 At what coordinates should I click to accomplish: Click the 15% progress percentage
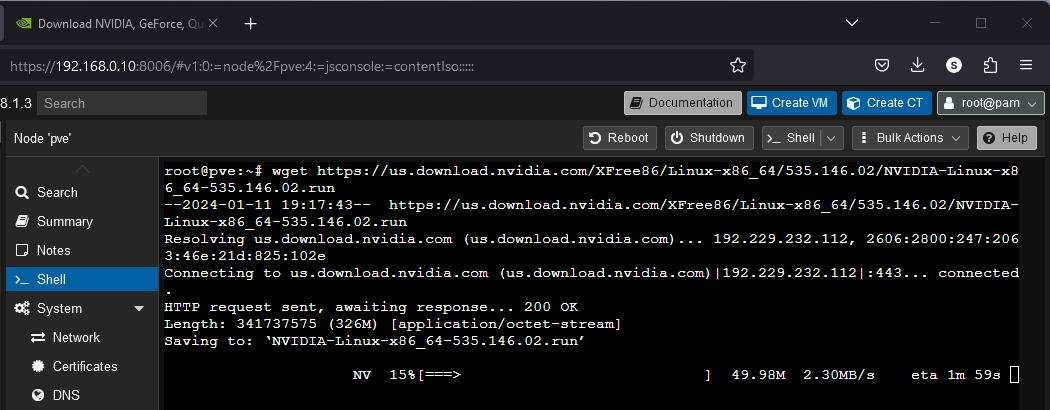(403, 375)
